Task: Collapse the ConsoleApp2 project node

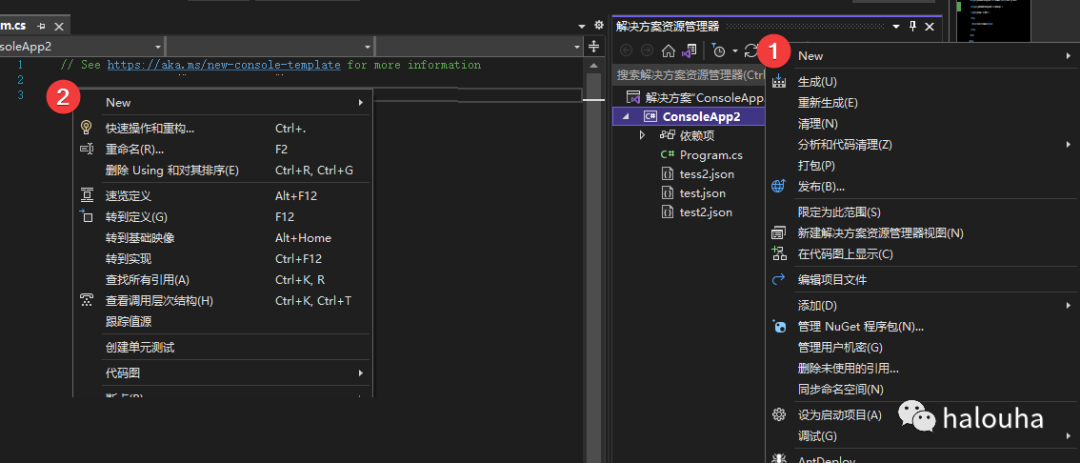Action: [x=627, y=116]
